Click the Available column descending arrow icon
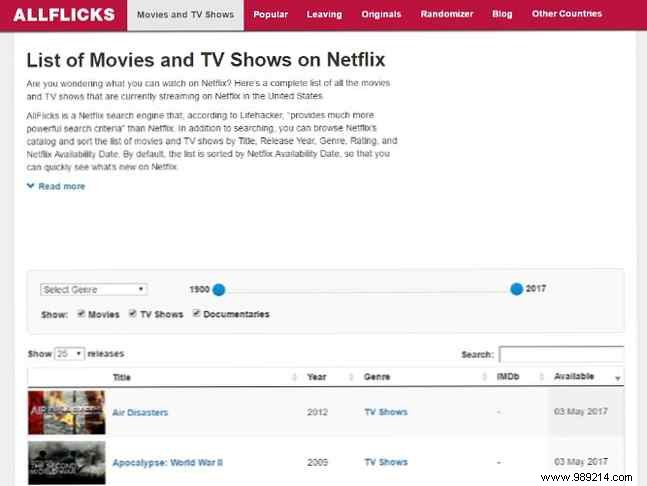647x486 pixels. click(x=618, y=378)
